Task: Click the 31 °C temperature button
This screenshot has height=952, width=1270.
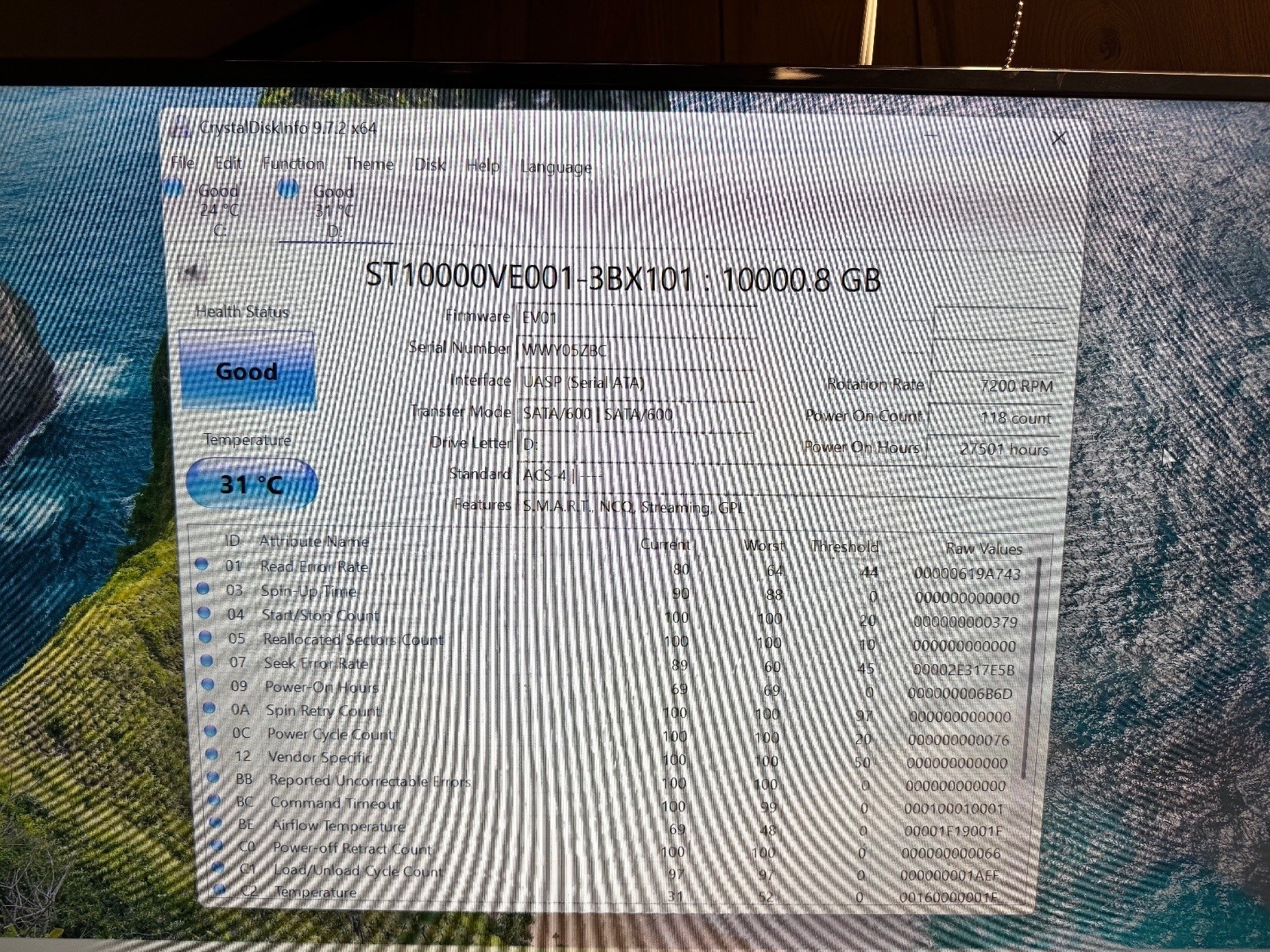Action: pyautogui.click(x=252, y=483)
